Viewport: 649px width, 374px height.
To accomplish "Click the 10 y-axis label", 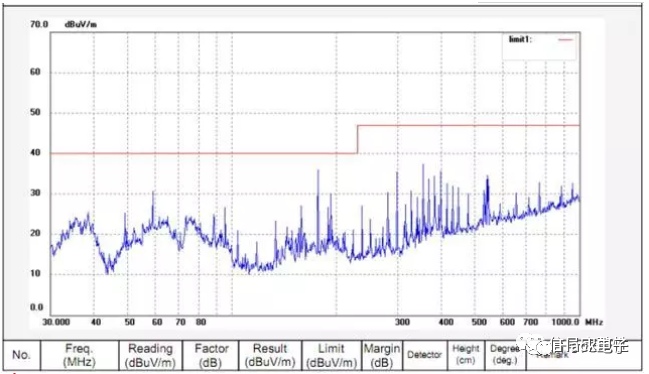I will (x=36, y=273).
